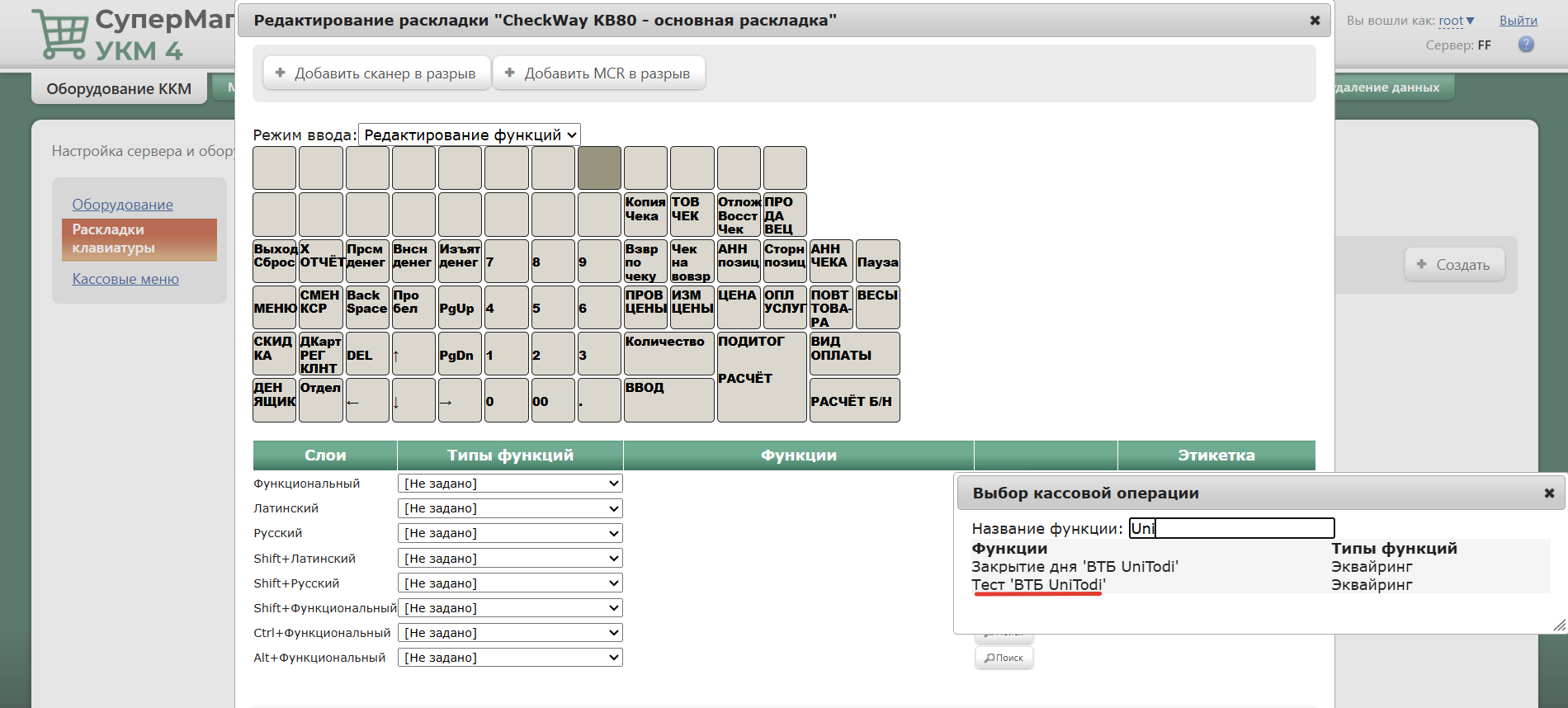Select the 'РАСЧЁТ Б/Н' keyboard key
The width and height of the screenshot is (1568, 708).
coord(854,400)
